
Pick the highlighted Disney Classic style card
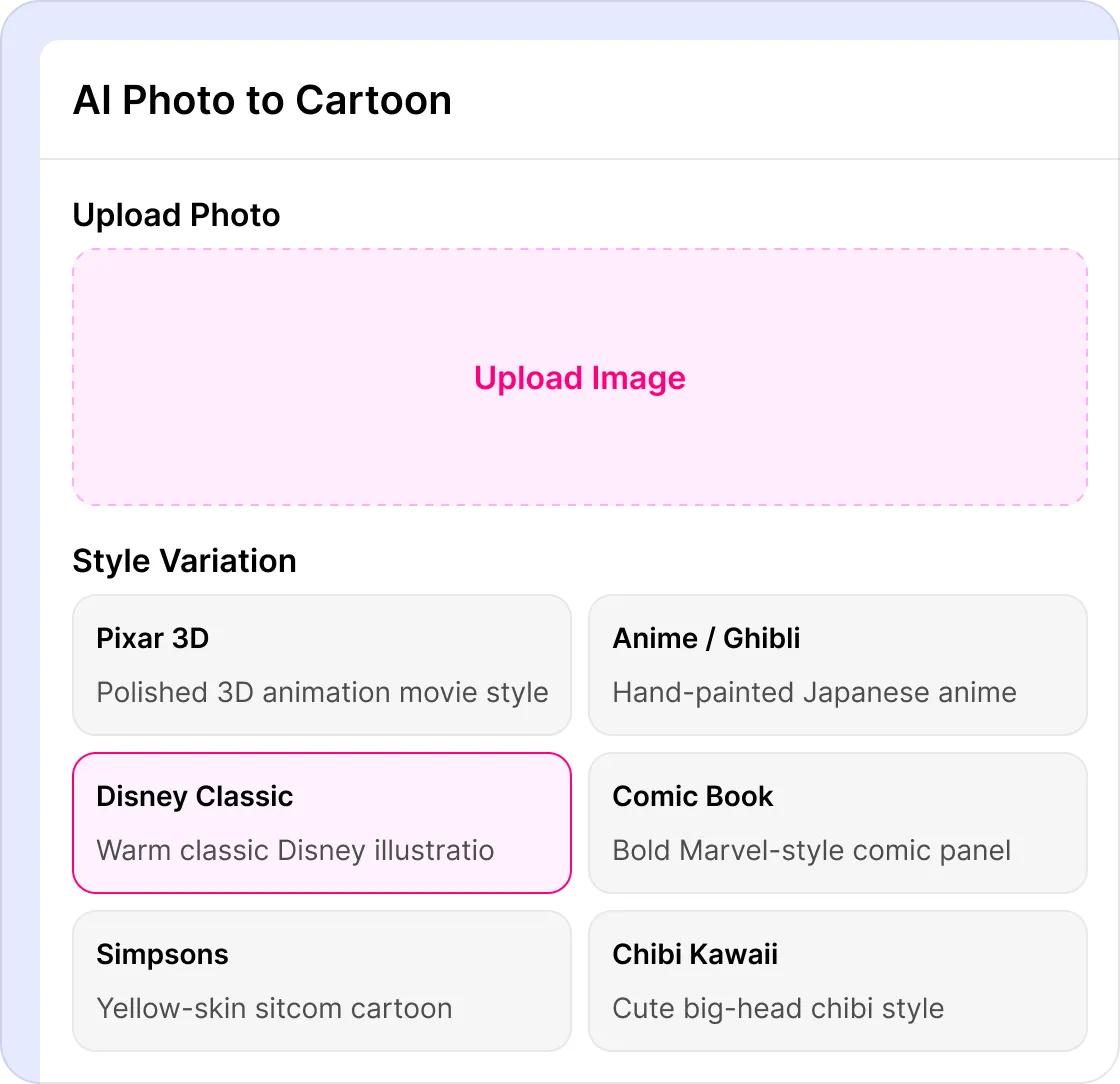(x=321, y=823)
